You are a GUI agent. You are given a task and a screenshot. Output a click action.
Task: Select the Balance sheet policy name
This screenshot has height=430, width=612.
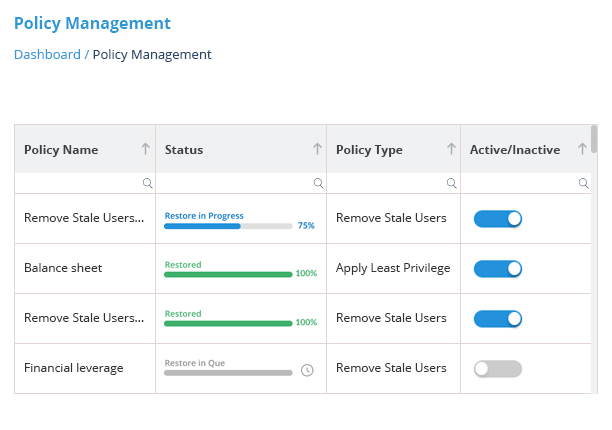point(63,268)
